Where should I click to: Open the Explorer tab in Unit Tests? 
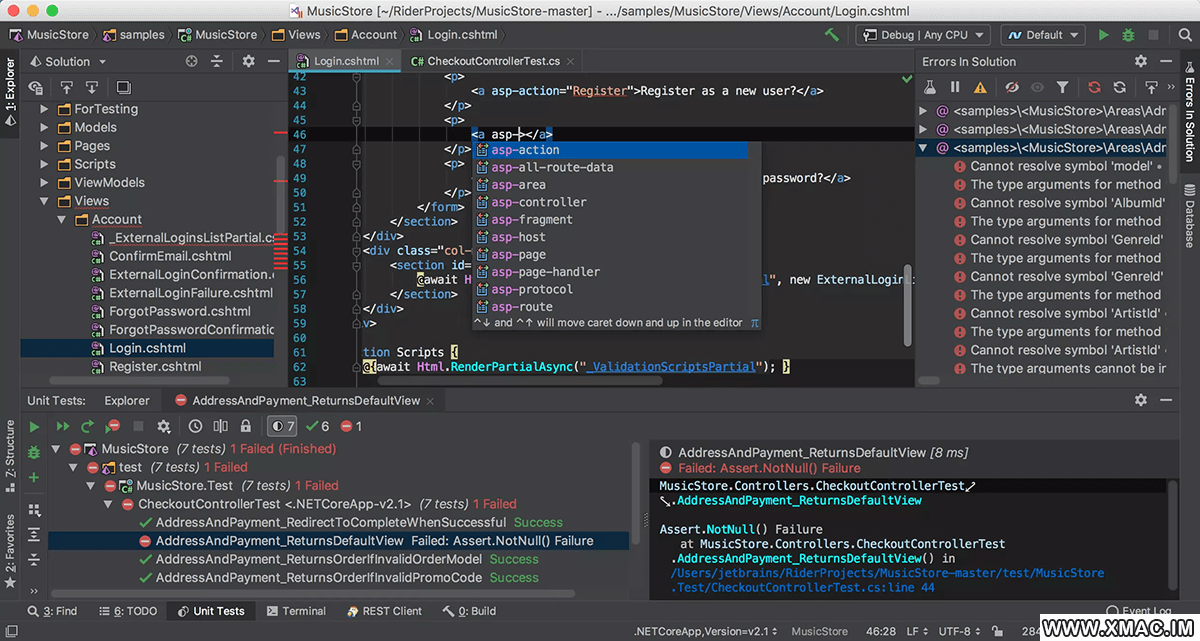click(x=127, y=400)
